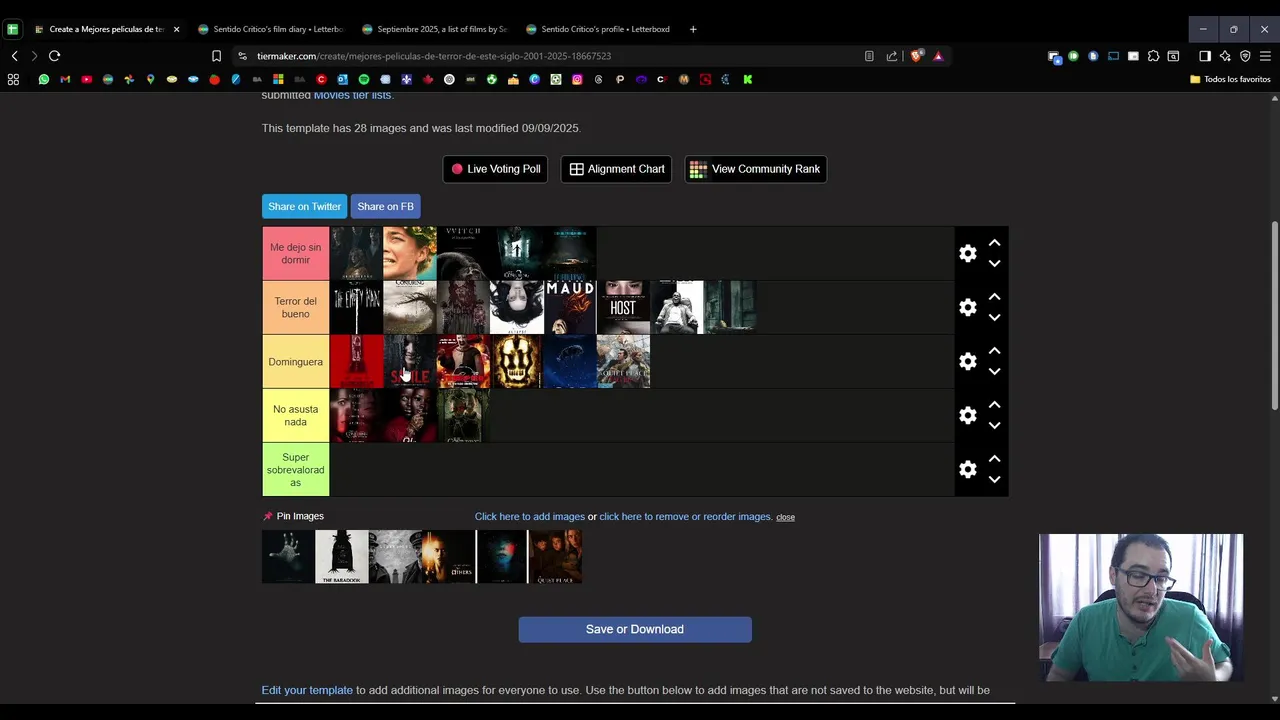Open settings gear for Terror del bueno tier
Image resolution: width=1280 pixels, height=720 pixels.
click(967, 308)
